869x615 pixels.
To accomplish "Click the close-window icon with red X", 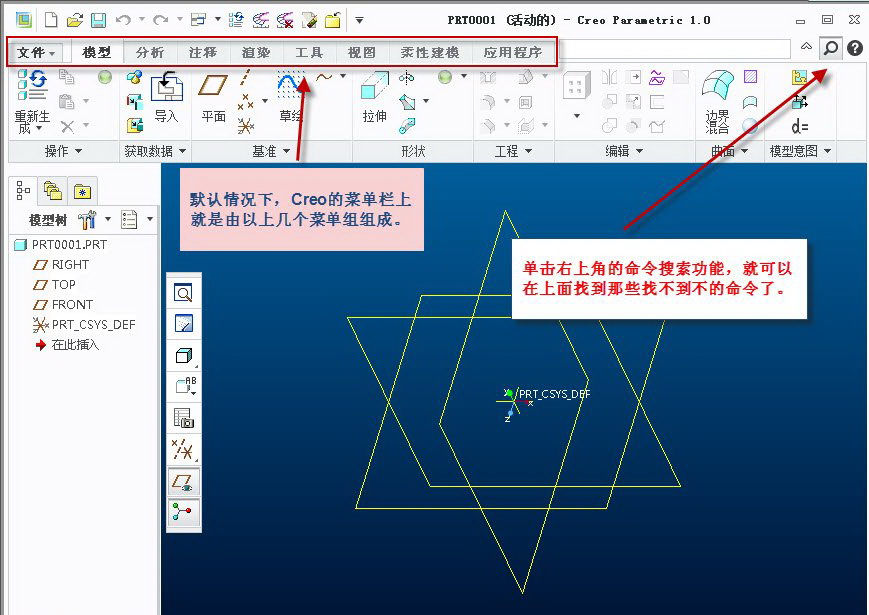I will pos(285,20).
